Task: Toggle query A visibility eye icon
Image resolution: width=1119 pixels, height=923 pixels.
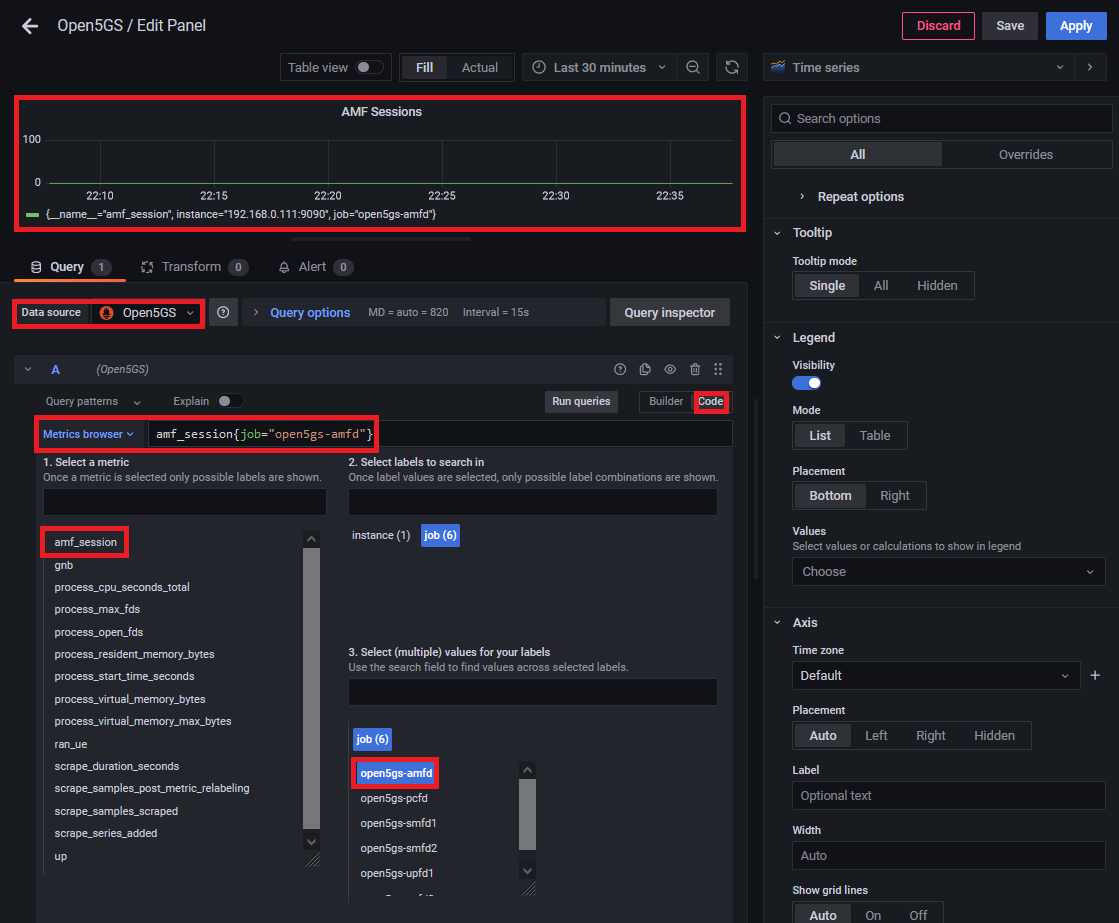Action: [669, 369]
